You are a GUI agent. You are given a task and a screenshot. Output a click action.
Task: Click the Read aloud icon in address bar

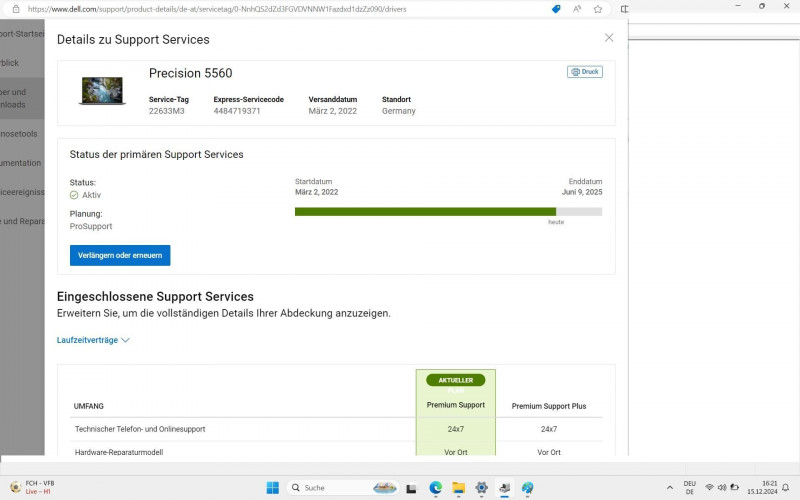tap(577, 9)
